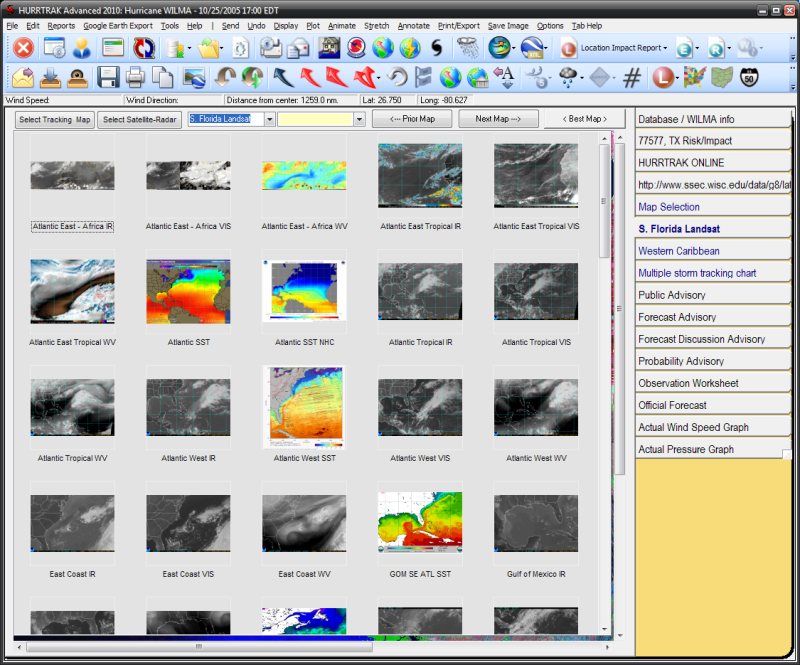Image resolution: width=800 pixels, height=665 pixels.
Task: Click the thumbnail list vertical scrollbar thumb
Action: pos(604,201)
